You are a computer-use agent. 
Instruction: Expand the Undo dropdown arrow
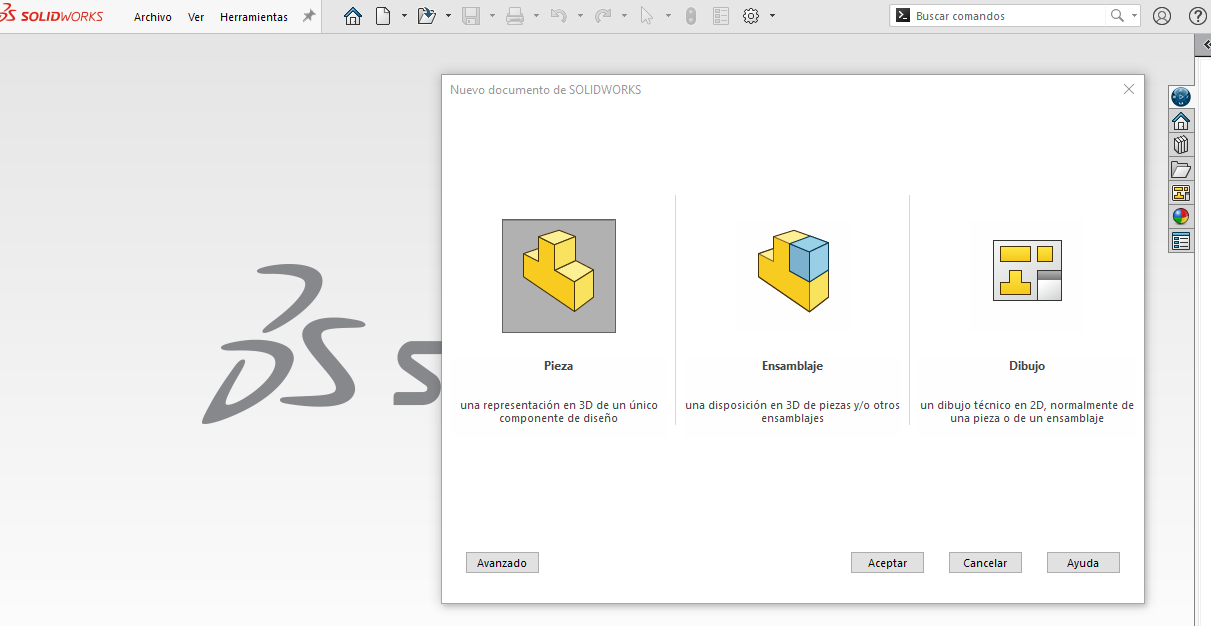pyautogui.click(x=579, y=16)
